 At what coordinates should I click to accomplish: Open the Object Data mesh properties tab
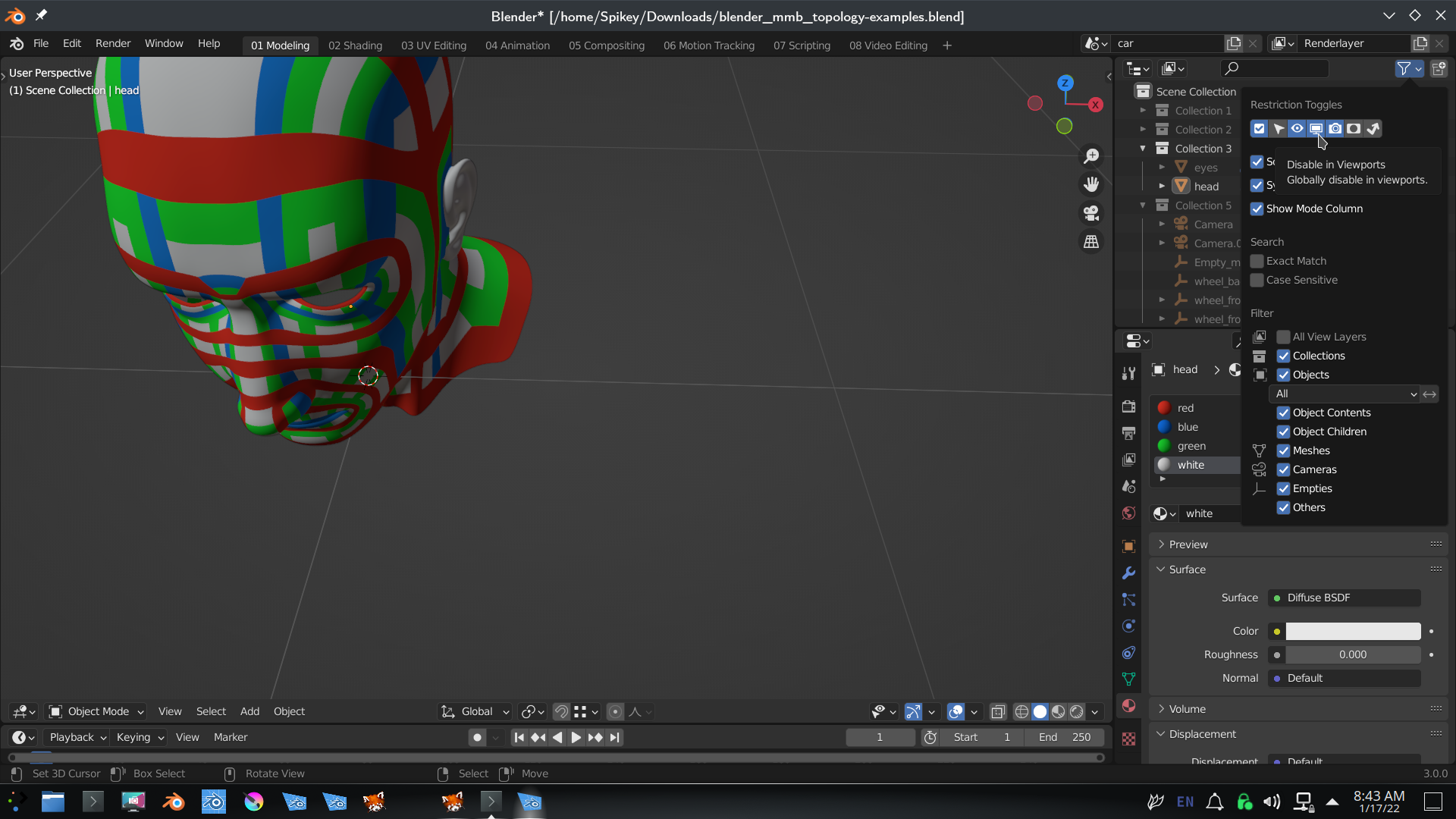(x=1128, y=679)
